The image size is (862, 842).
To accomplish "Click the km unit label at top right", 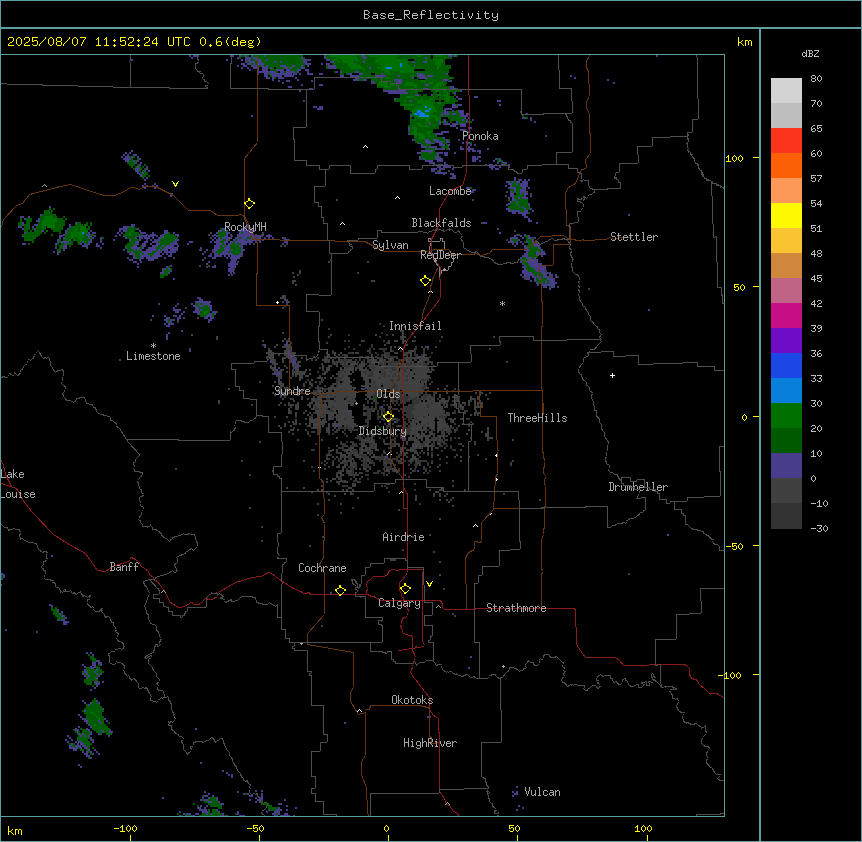I will click(x=745, y=42).
